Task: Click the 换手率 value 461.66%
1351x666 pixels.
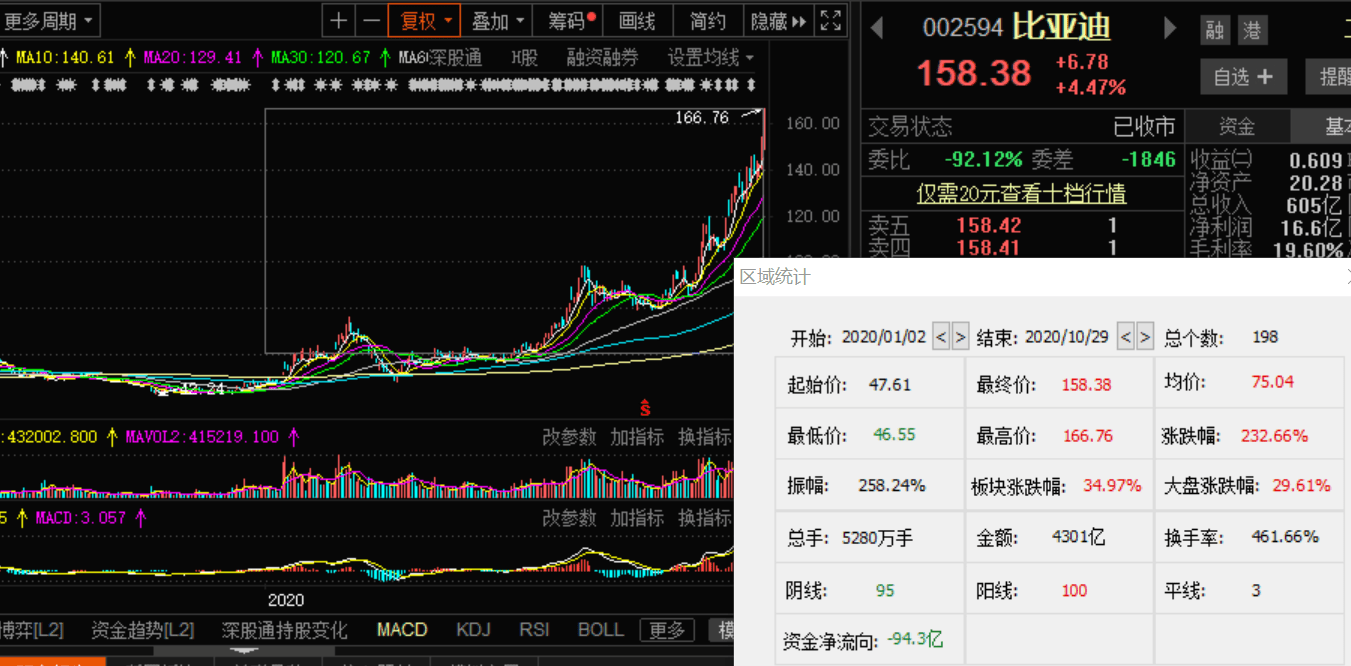Action: [x=1285, y=537]
